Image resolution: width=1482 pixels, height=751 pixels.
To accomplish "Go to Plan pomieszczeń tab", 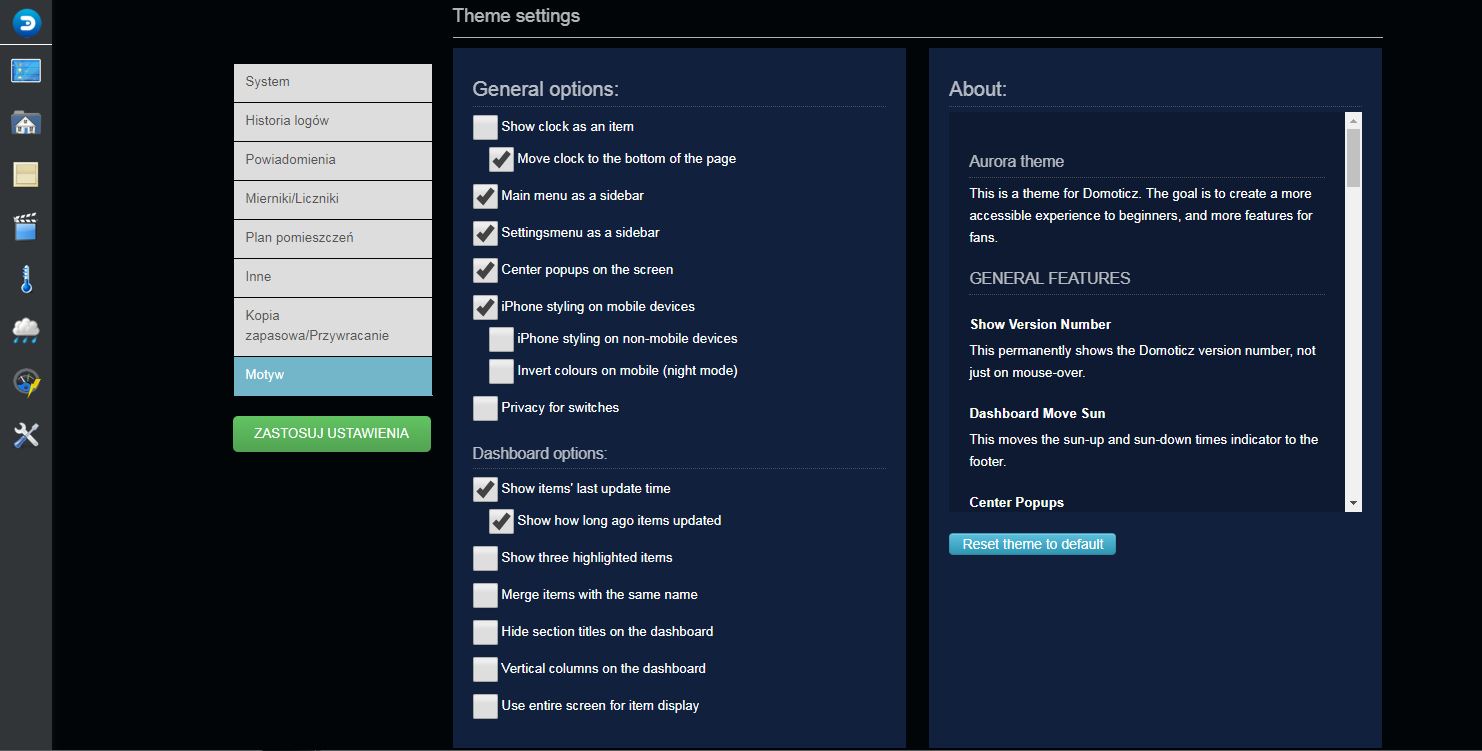I will (333, 238).
